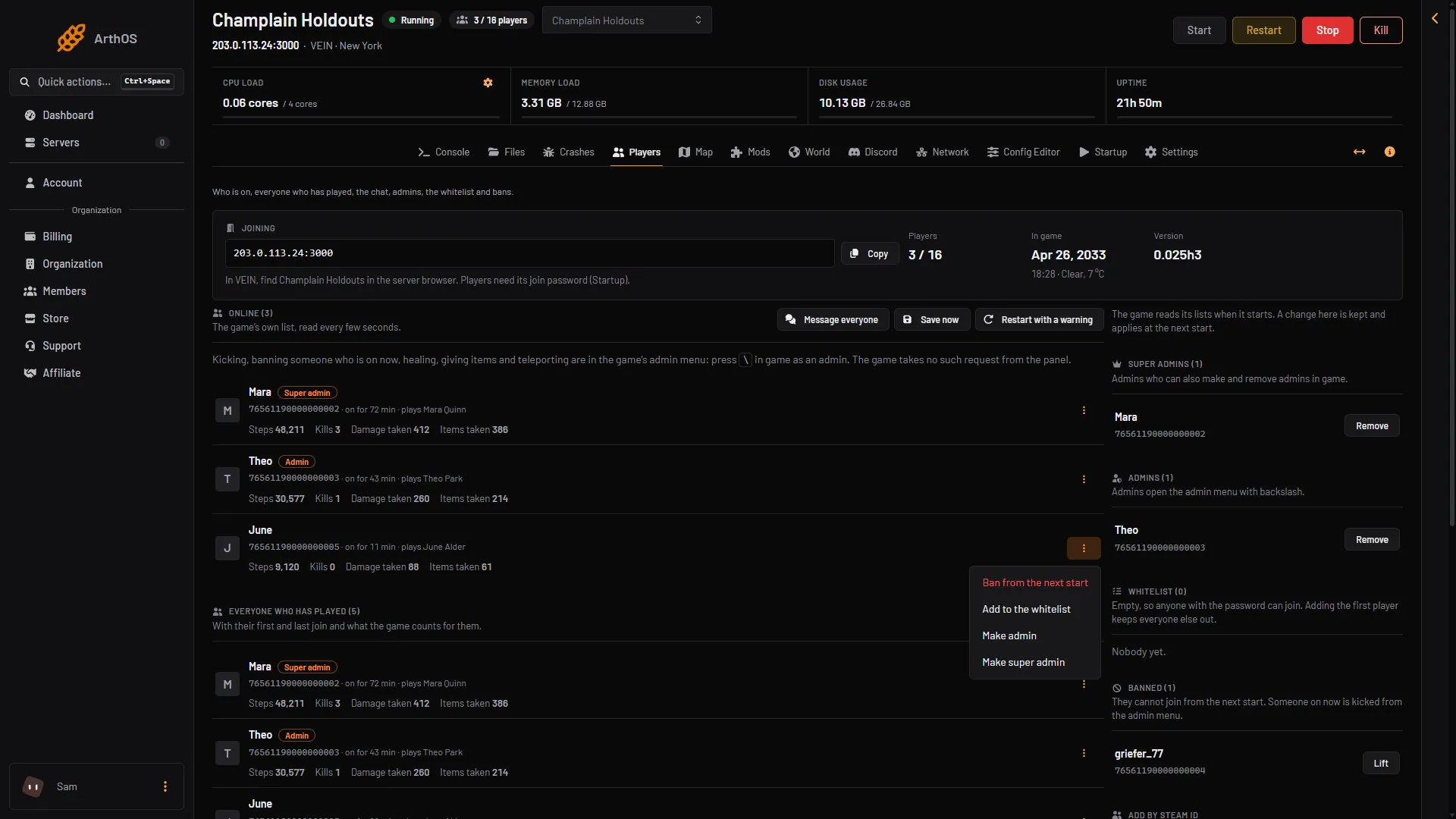Open Champlain Holdouts server dropdown
1456x819 pixels.
626,20
